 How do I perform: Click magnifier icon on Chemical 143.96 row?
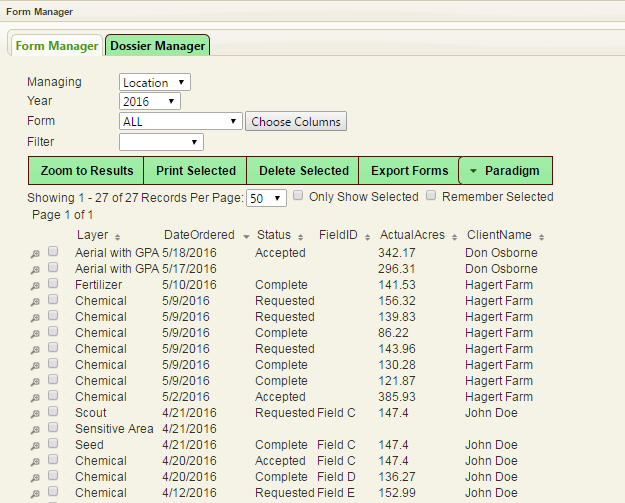[35, 350]
